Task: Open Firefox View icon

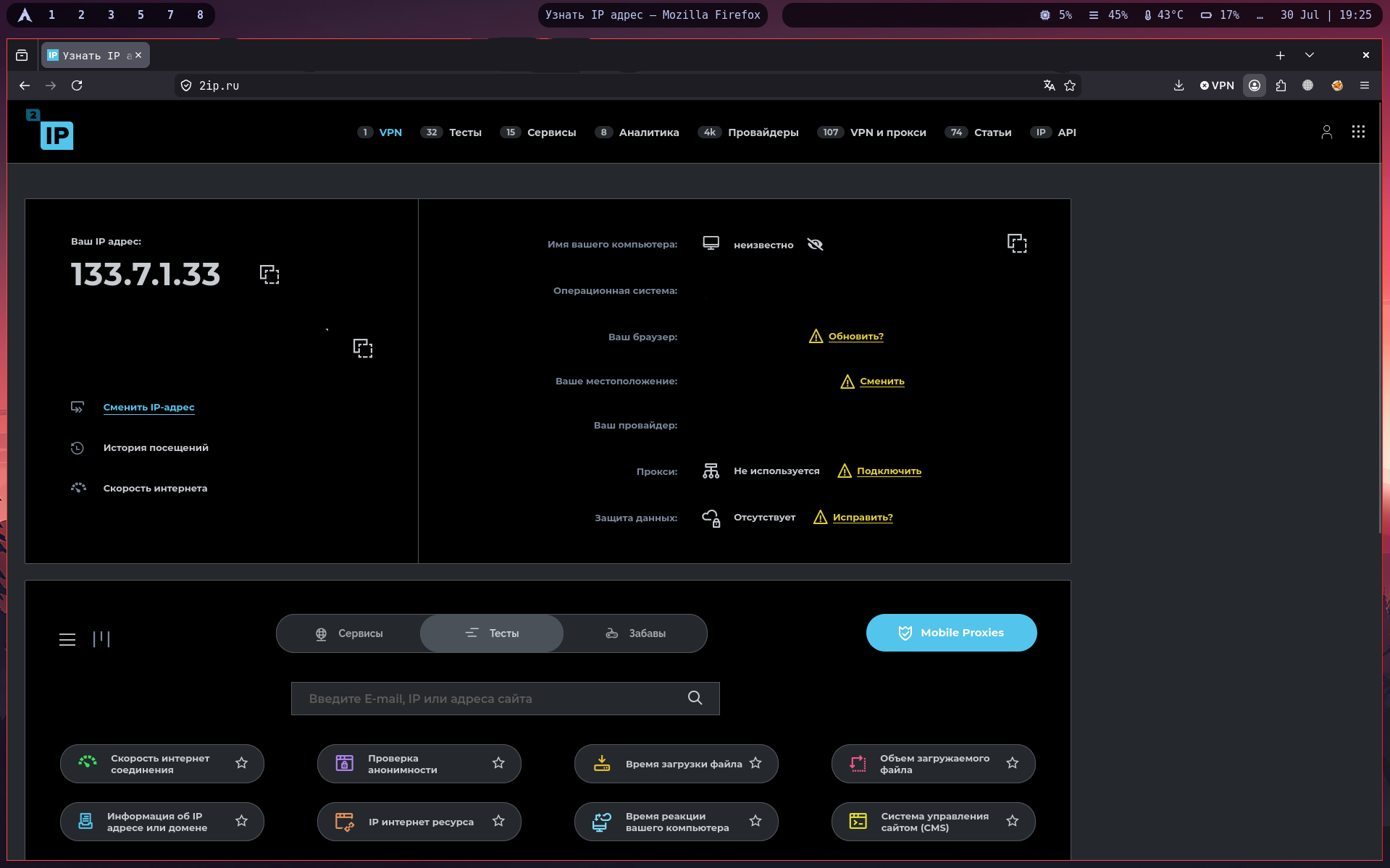Action: point(22,55)
